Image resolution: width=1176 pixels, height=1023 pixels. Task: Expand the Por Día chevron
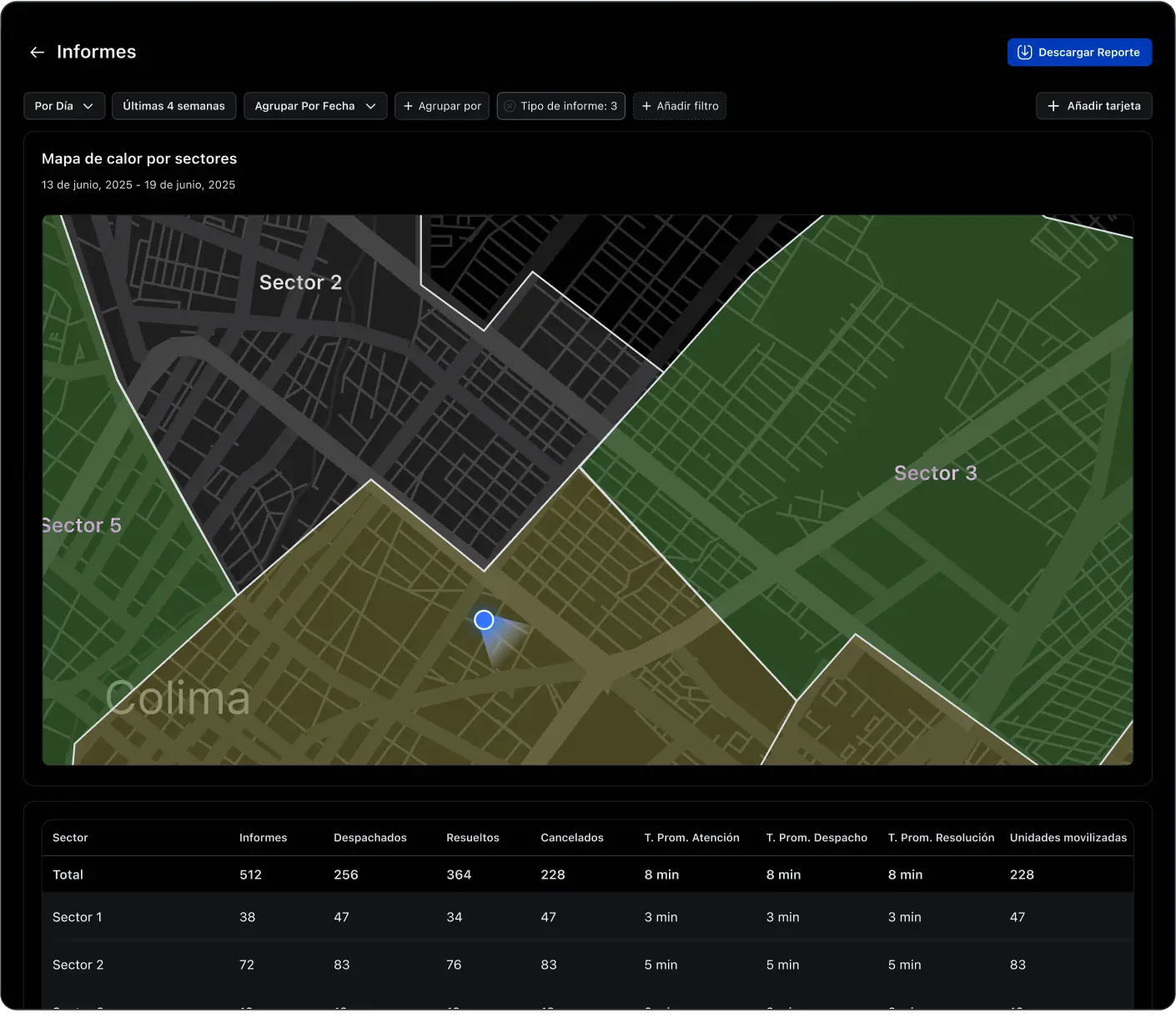coord(88,106)
